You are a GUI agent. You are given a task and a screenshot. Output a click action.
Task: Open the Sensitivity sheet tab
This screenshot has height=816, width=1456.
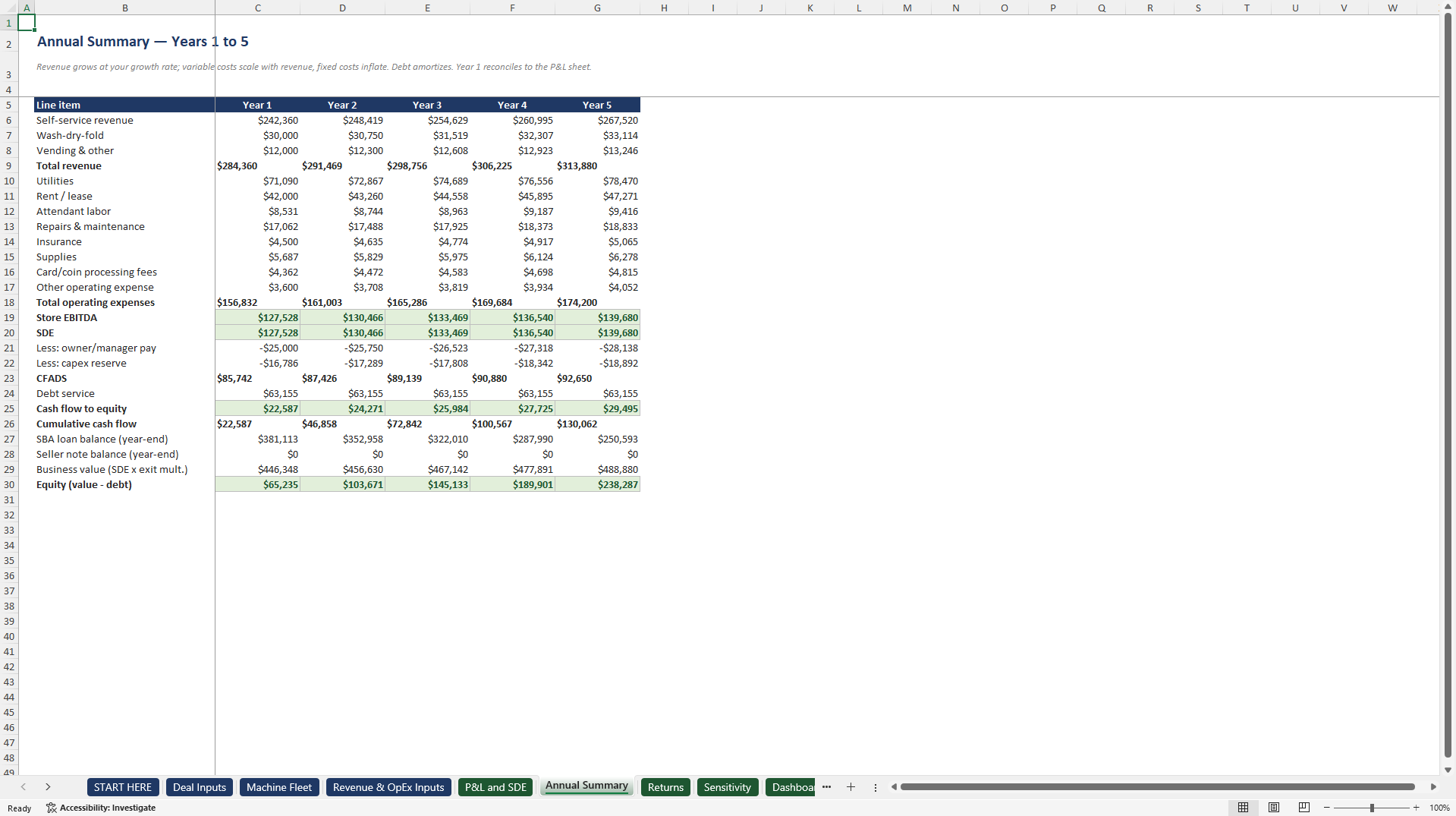(727, 787)
